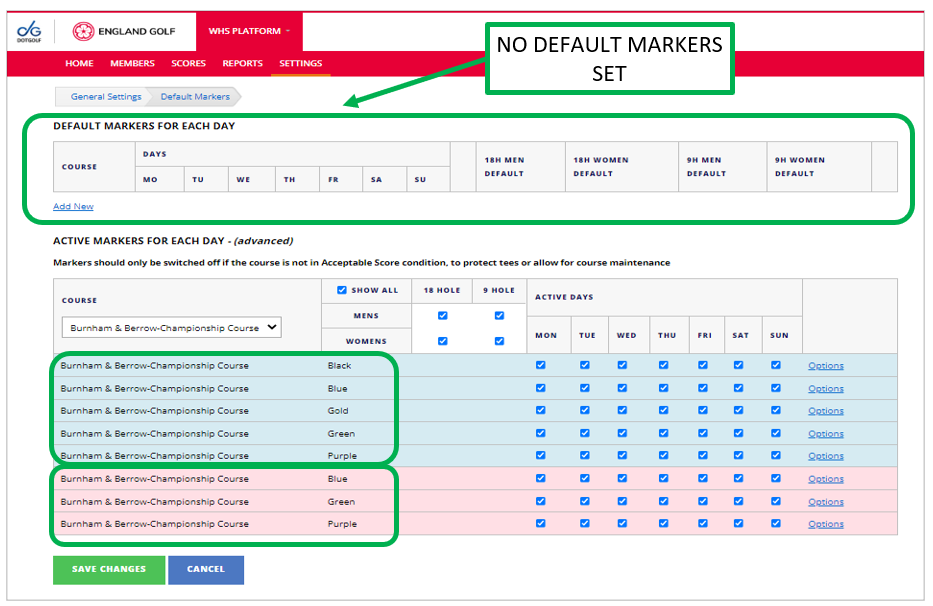The width and height of the screenshot is (933, 606).
Task: Open the Reports menu
Action: pos(242,63)
